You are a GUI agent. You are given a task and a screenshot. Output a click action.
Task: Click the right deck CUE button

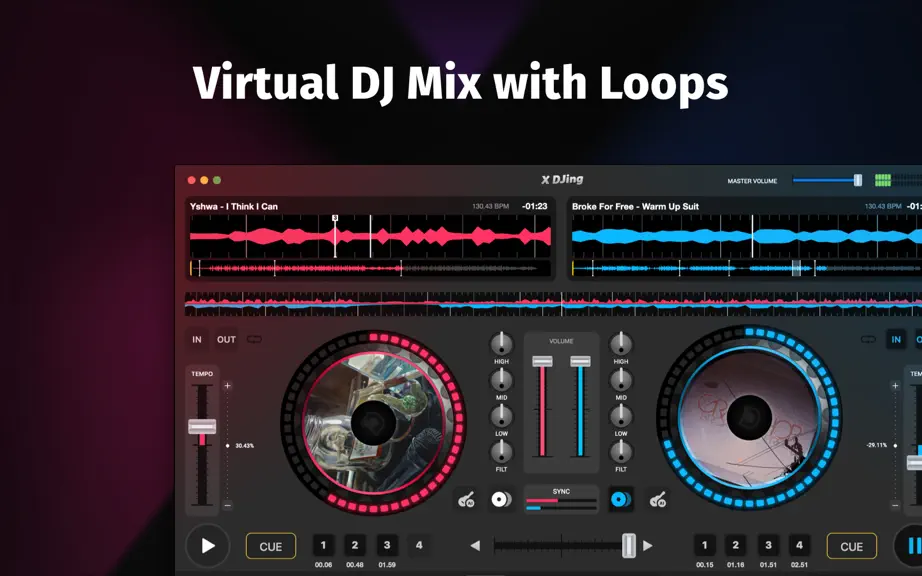coord(851,546)
